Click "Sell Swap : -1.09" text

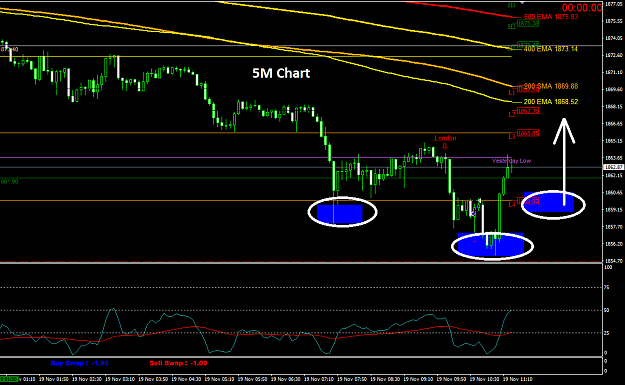pos(178,363)
